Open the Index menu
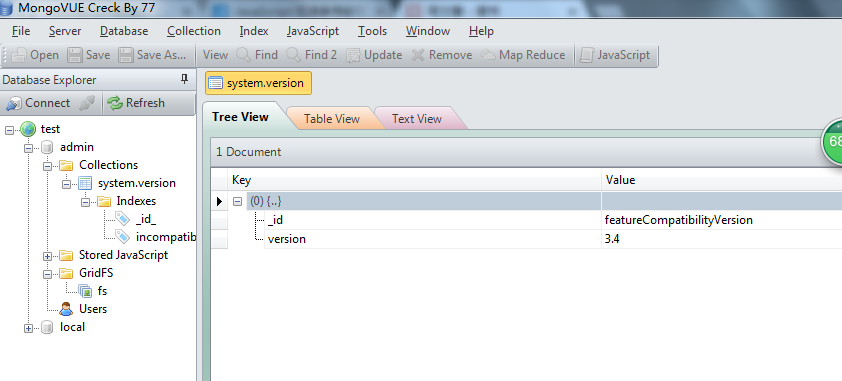Screen dimensions: 842x381 pyautogui.click(x=254, y=31)
